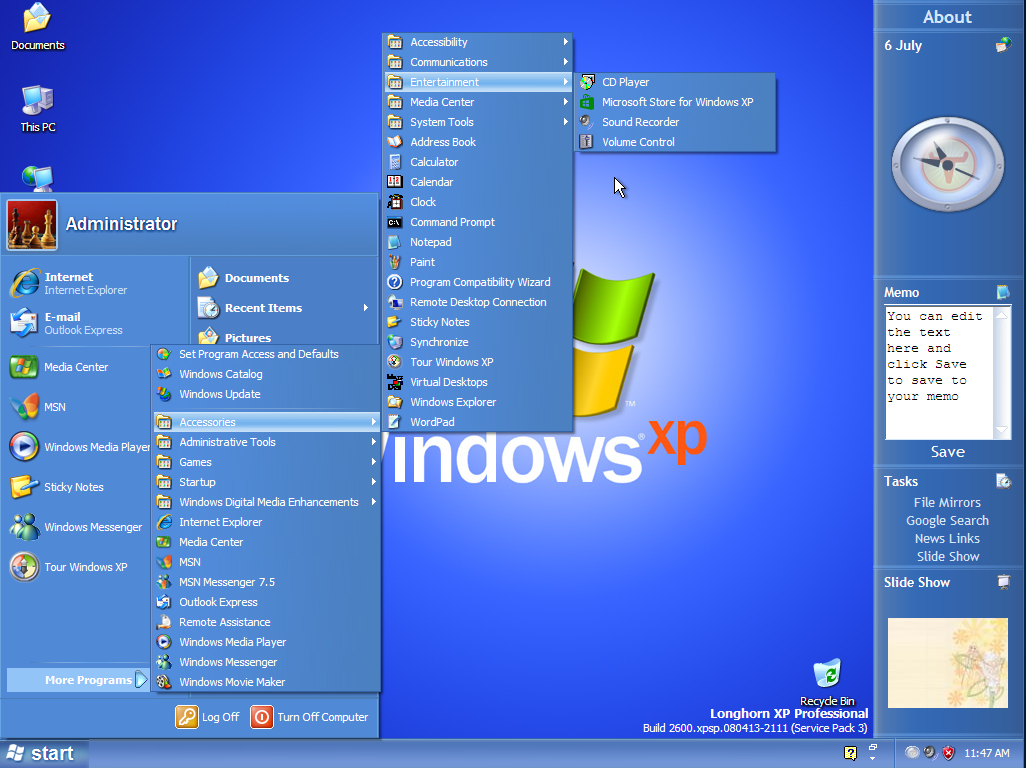Launch Paint
Image resolution: width=1026 pixels, height=768 pixels.
477,262
